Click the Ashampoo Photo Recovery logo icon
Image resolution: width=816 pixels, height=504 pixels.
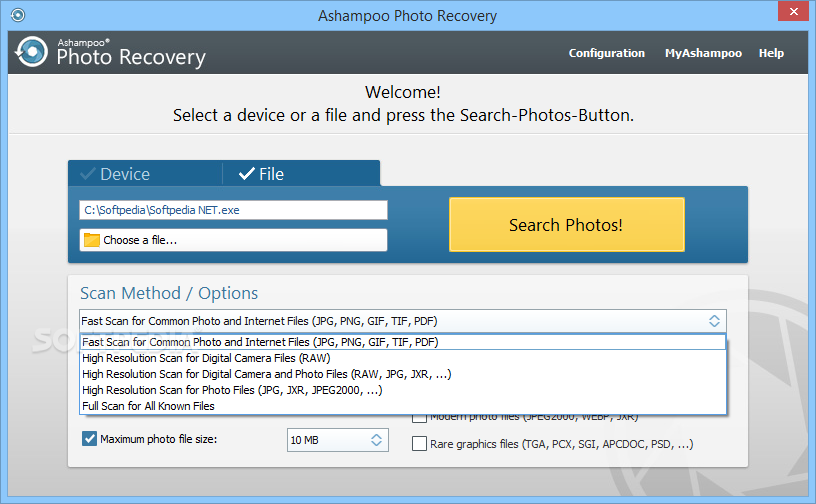(31, 52)
